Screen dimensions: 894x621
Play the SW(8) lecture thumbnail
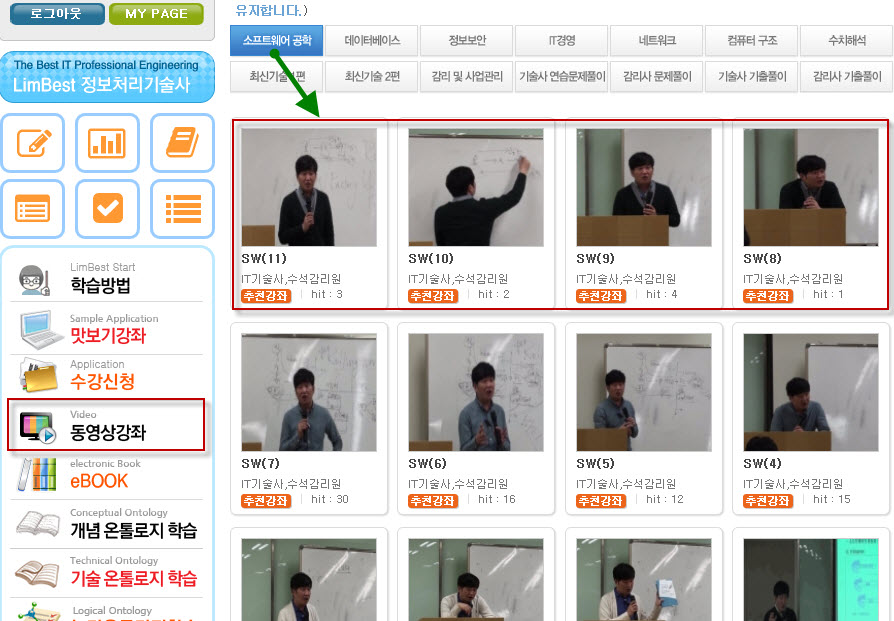tap(811, 187)
